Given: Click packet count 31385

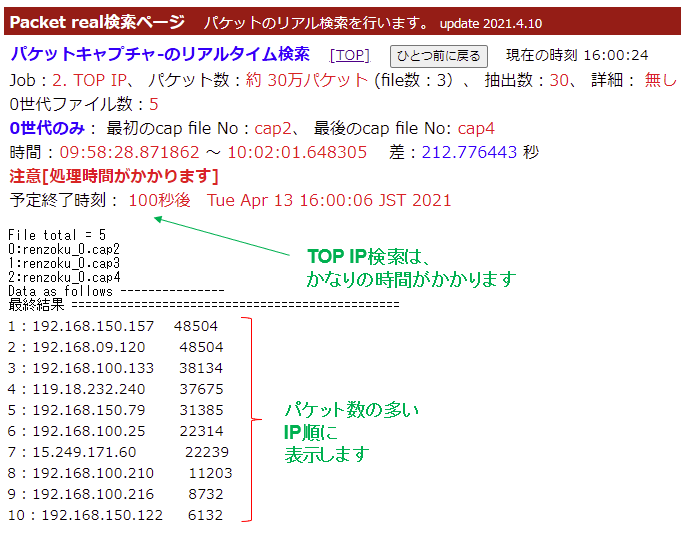Looking at the screenshot, I should pyautogui.click(x=202, y=410).
